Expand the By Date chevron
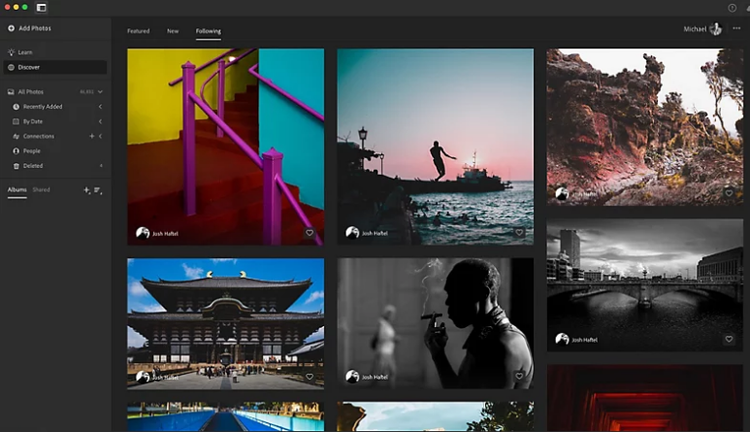This screenshot has height=432, width=750. (x=100, y=121)
